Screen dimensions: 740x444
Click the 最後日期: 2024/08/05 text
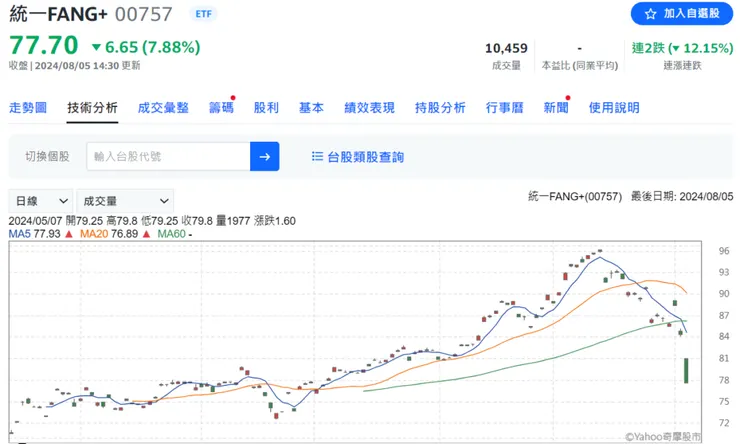coord(682,196)
